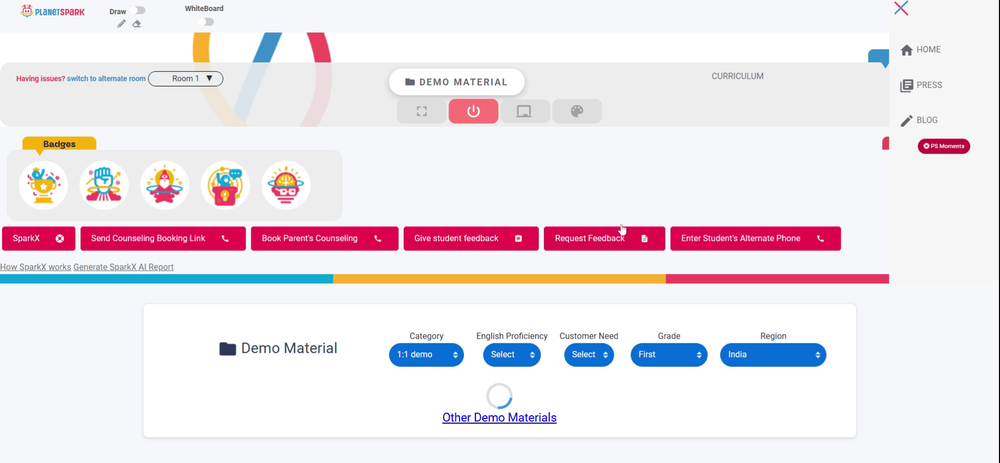Open the Curriculum tab
This screenshot has width=1000, height=463.
(x=737, y=76)
